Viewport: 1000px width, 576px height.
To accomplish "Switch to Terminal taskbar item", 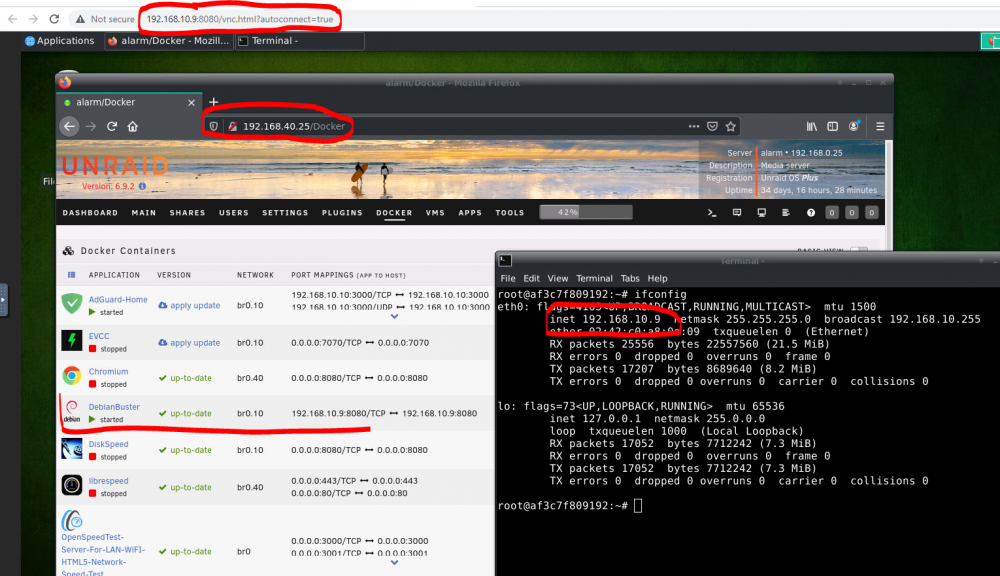I will click(300, 41).
